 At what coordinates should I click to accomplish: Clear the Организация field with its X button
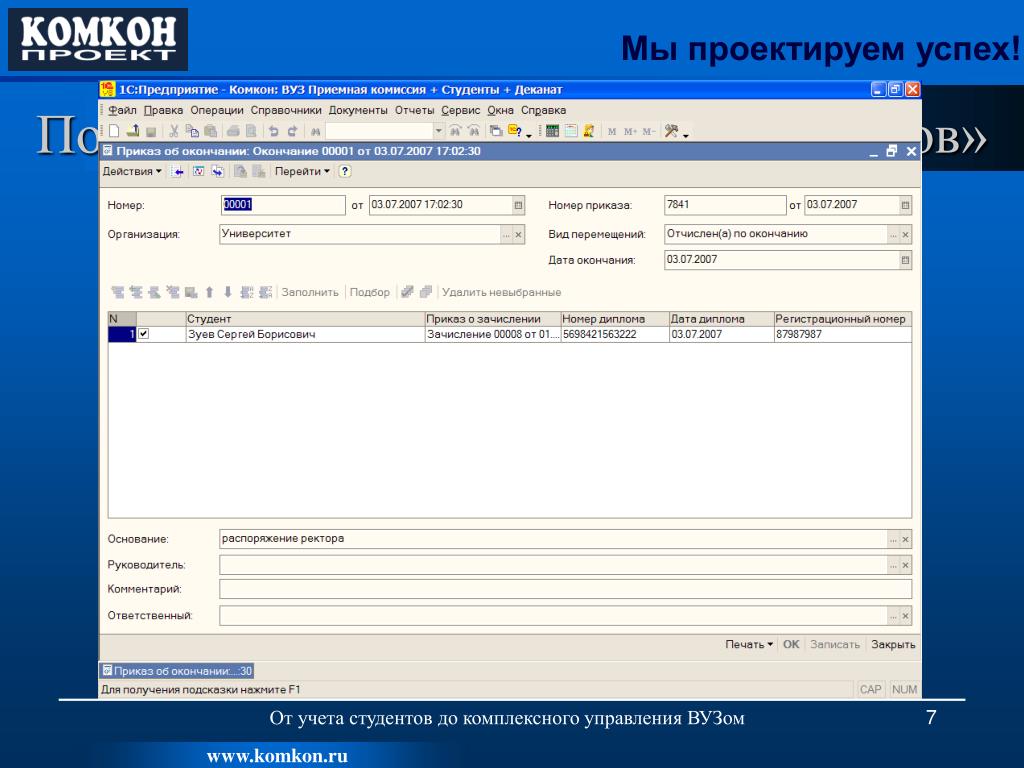(519, 234)
